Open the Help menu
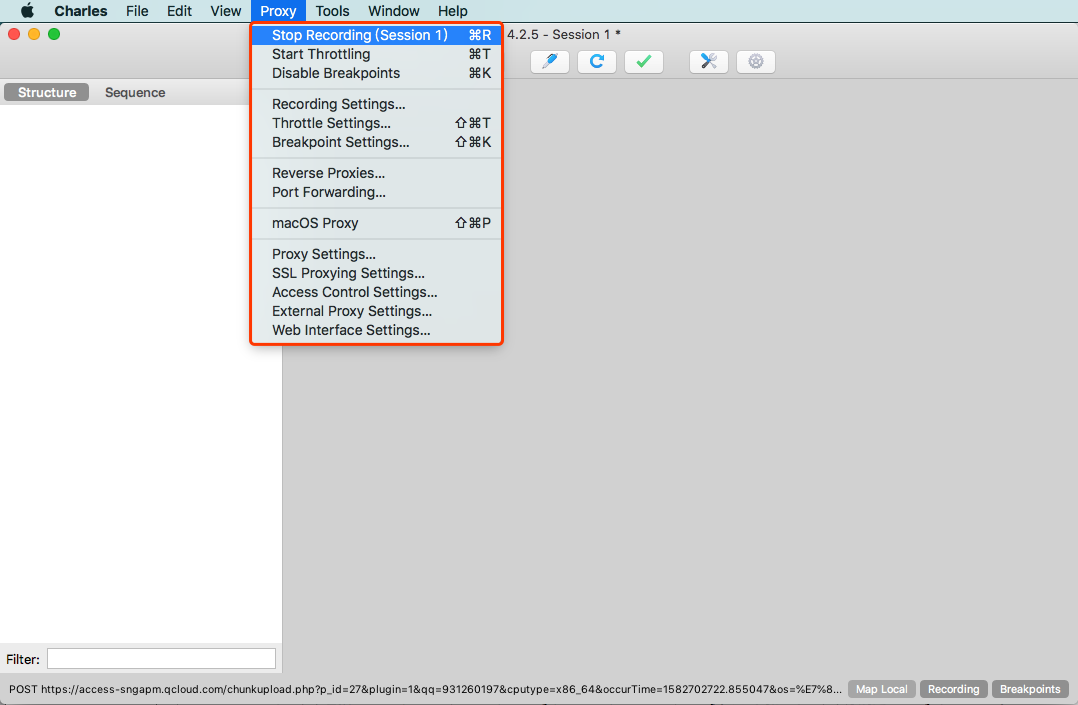 click(452, 11)
